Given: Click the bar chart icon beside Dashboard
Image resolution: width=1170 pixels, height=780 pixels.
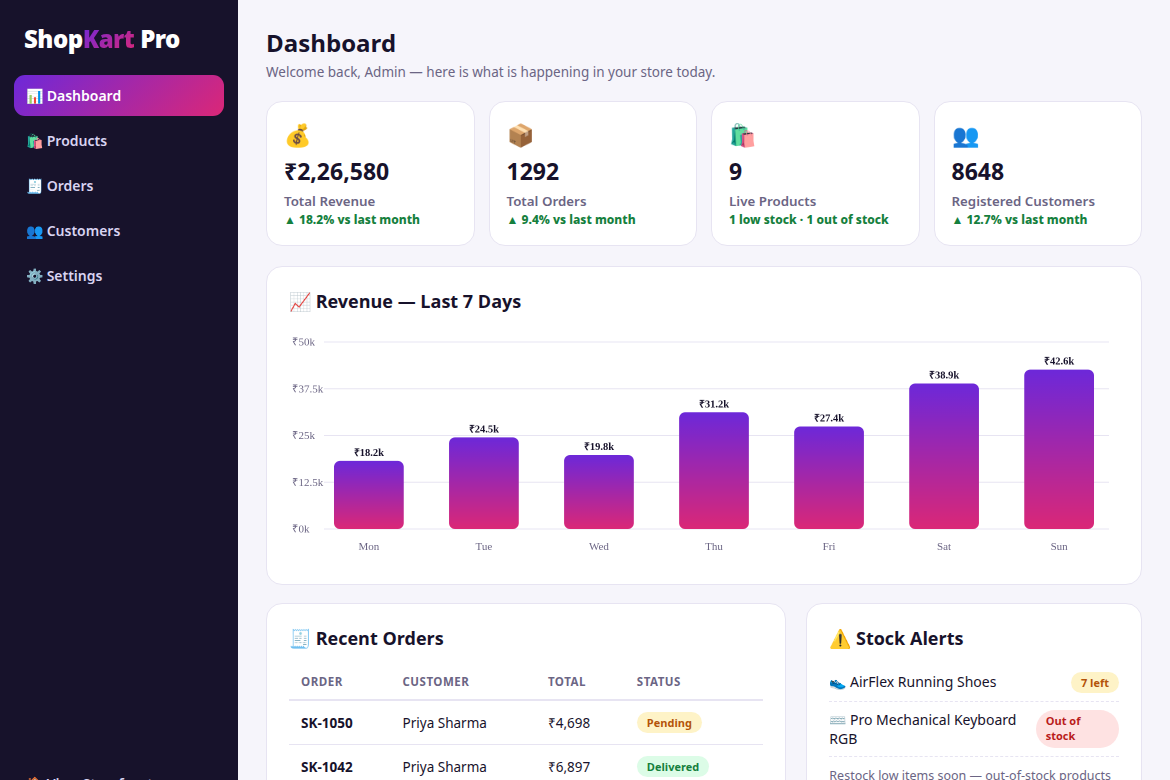Looking at the screenshot, I should click(34, 96).
